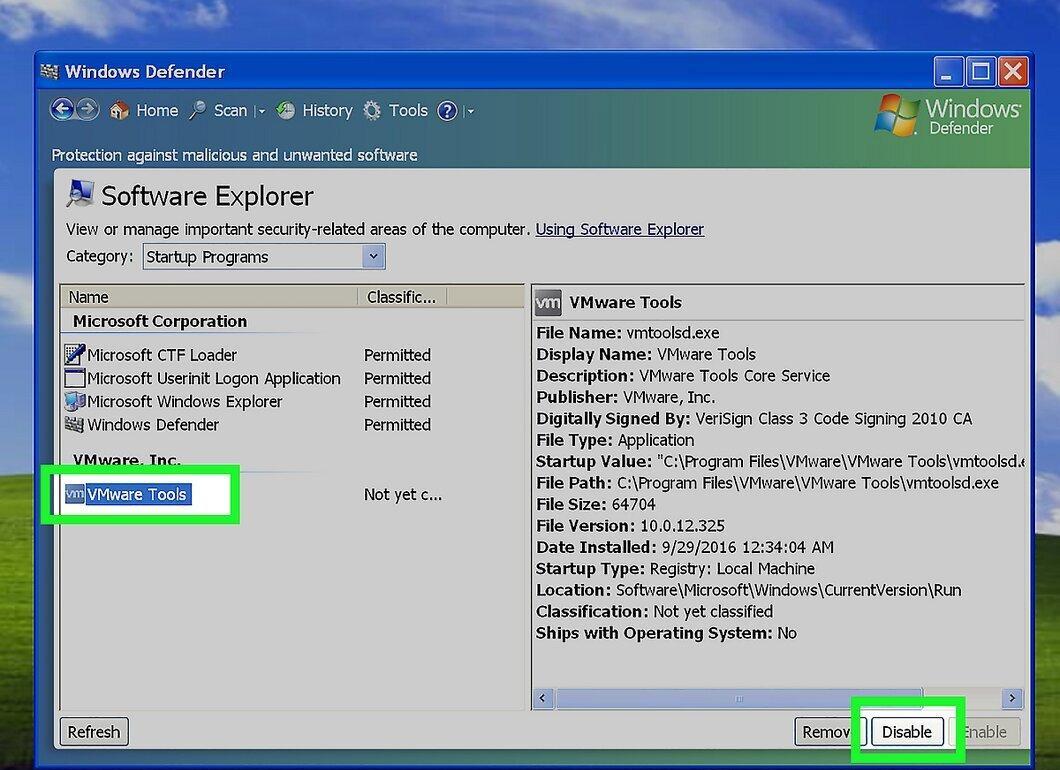
Task: Click the Back arrow icon
Action: pyautogui.click(x=62, y=110)
